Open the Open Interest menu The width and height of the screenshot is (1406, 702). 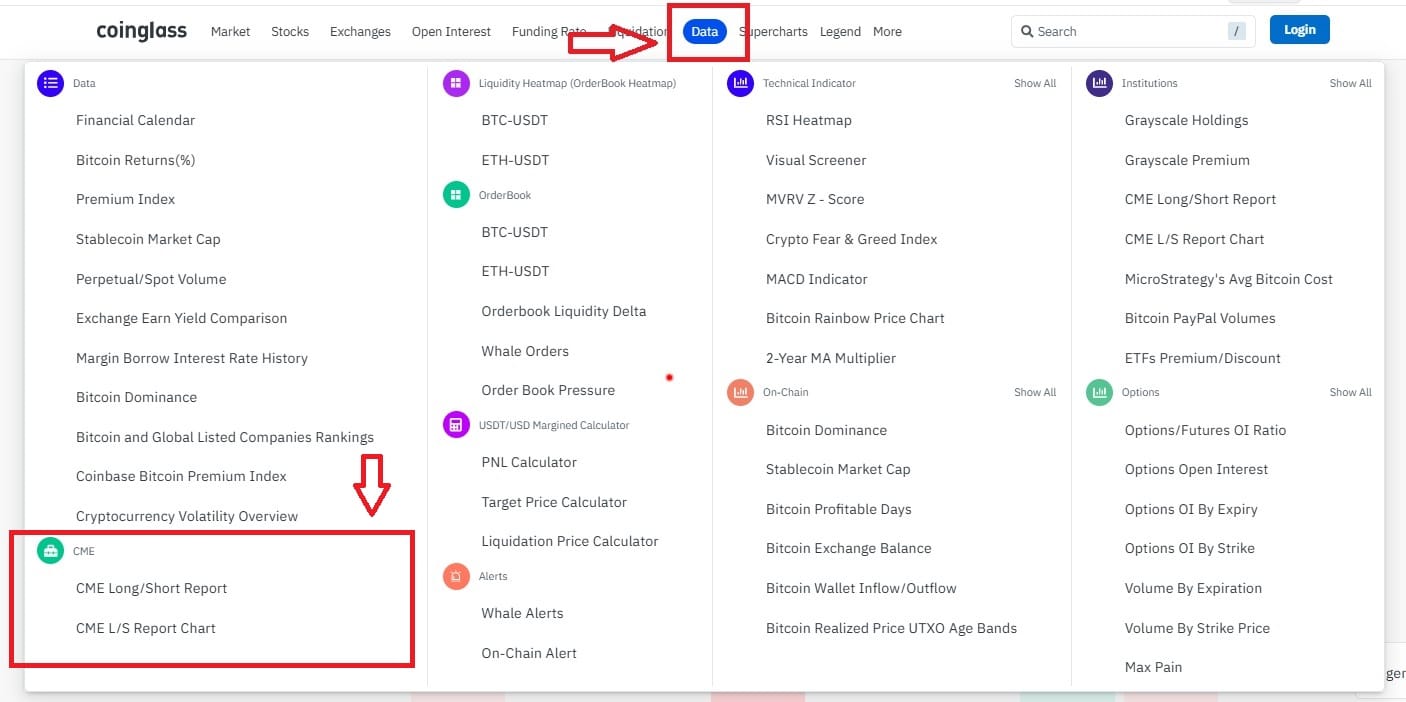coord(451,32)
